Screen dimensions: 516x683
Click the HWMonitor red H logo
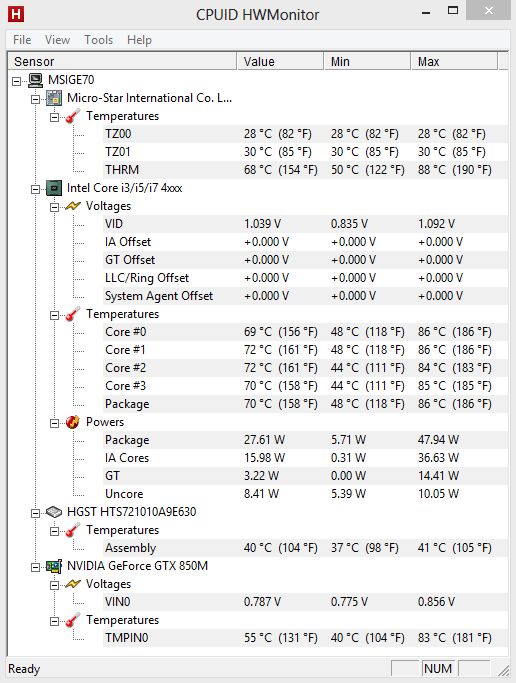click(16, 14)
